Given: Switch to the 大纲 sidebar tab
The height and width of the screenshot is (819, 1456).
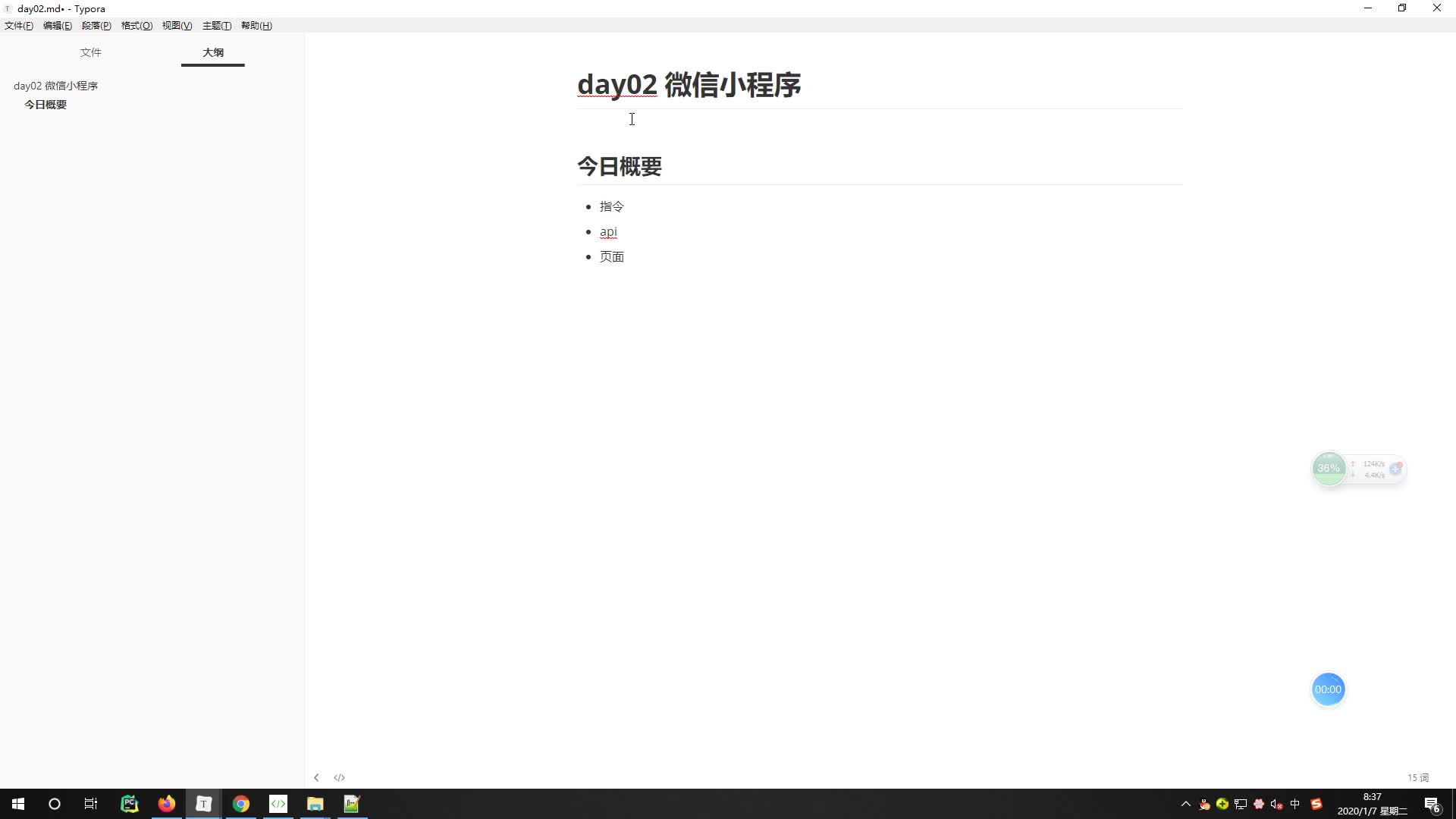Looking at the screenshot, I should click(x=213, y=52).
